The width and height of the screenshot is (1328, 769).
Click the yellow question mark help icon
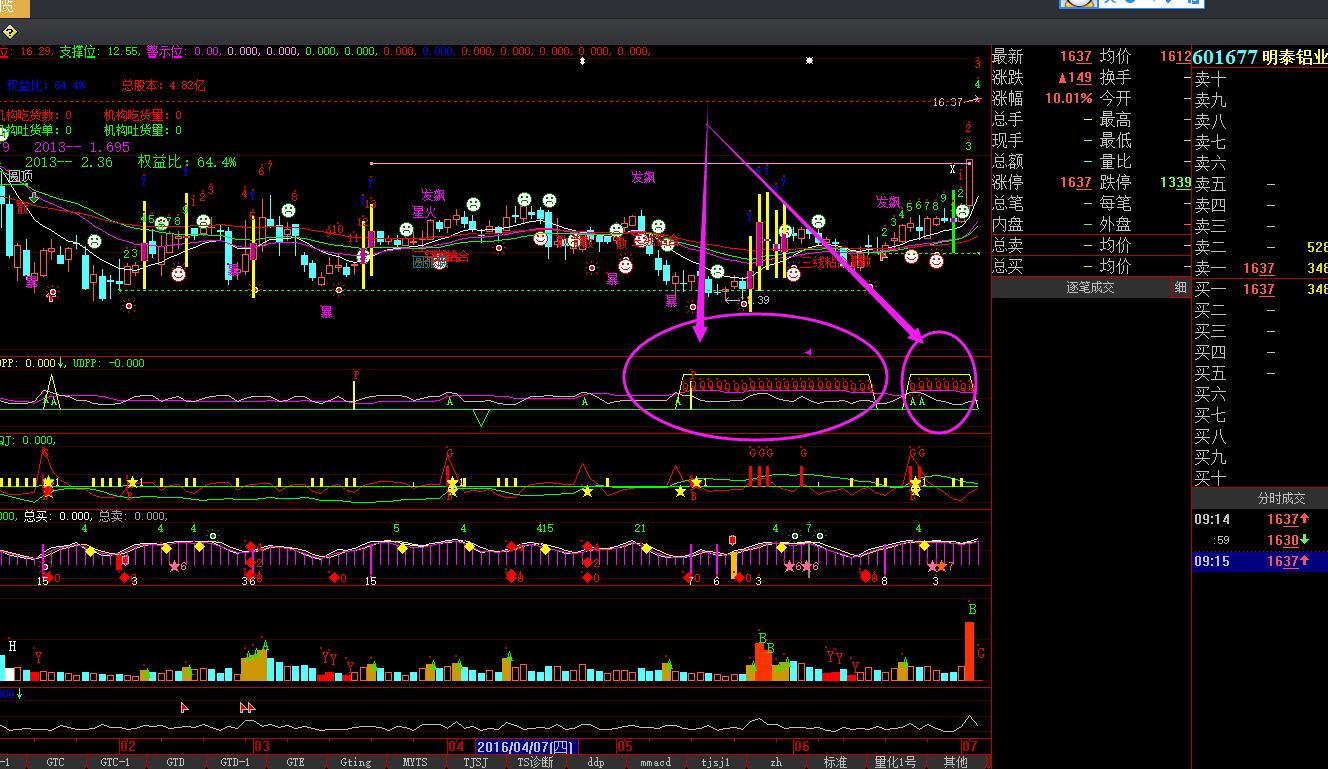coord(10,32)
